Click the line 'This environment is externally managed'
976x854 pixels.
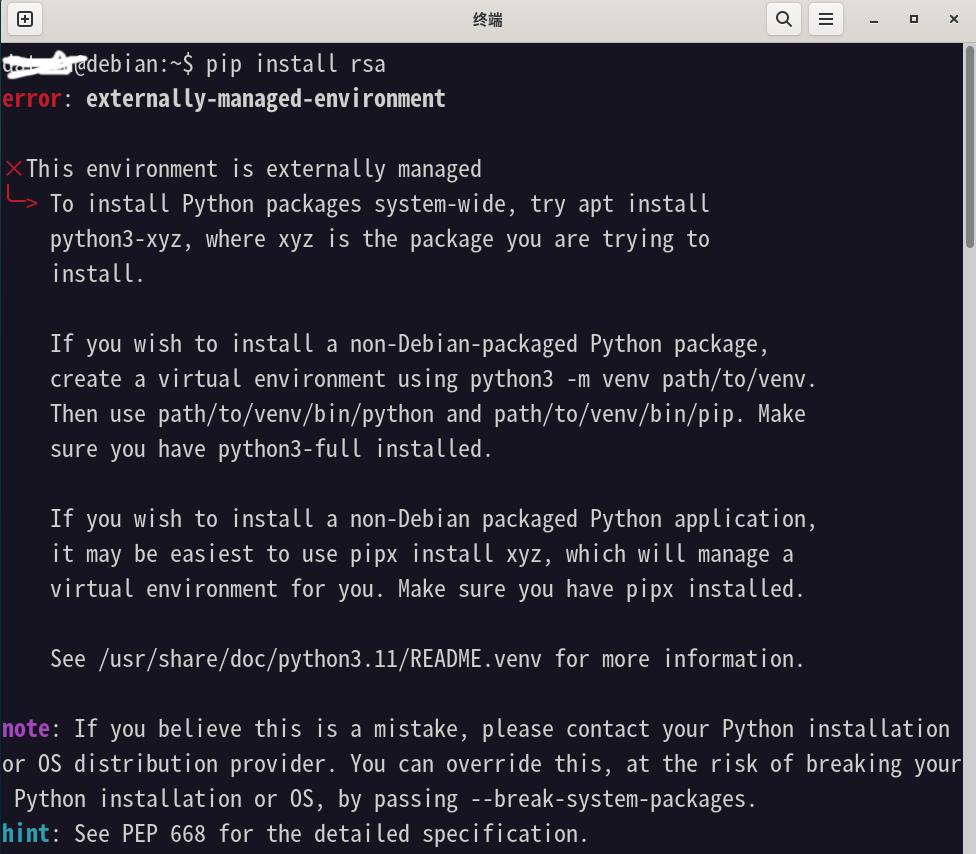pos(253,169)
